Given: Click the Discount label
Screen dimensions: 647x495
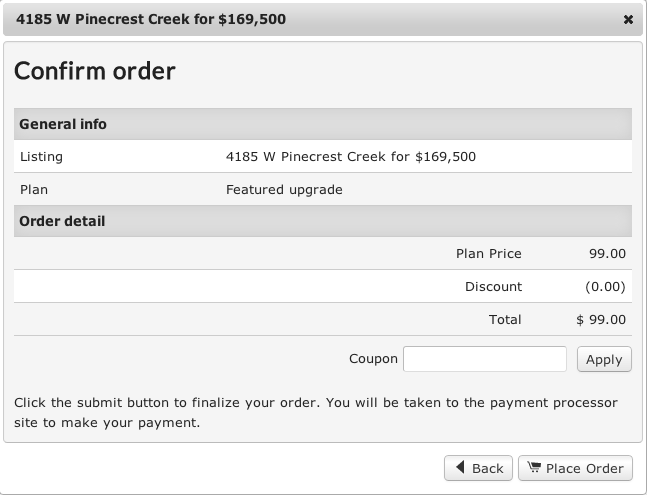Looking at the screenshot, I should pos(493,287).
